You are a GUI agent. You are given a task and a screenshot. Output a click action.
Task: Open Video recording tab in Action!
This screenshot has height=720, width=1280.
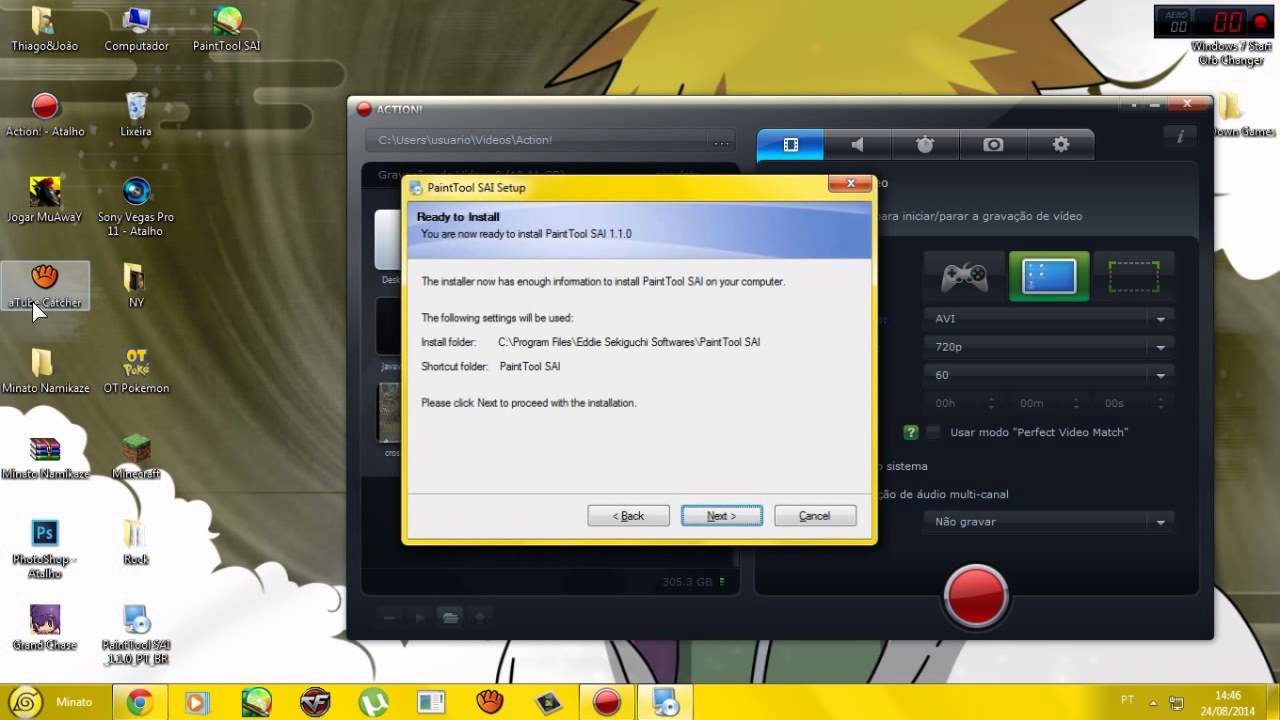click(x=790, y=145)
